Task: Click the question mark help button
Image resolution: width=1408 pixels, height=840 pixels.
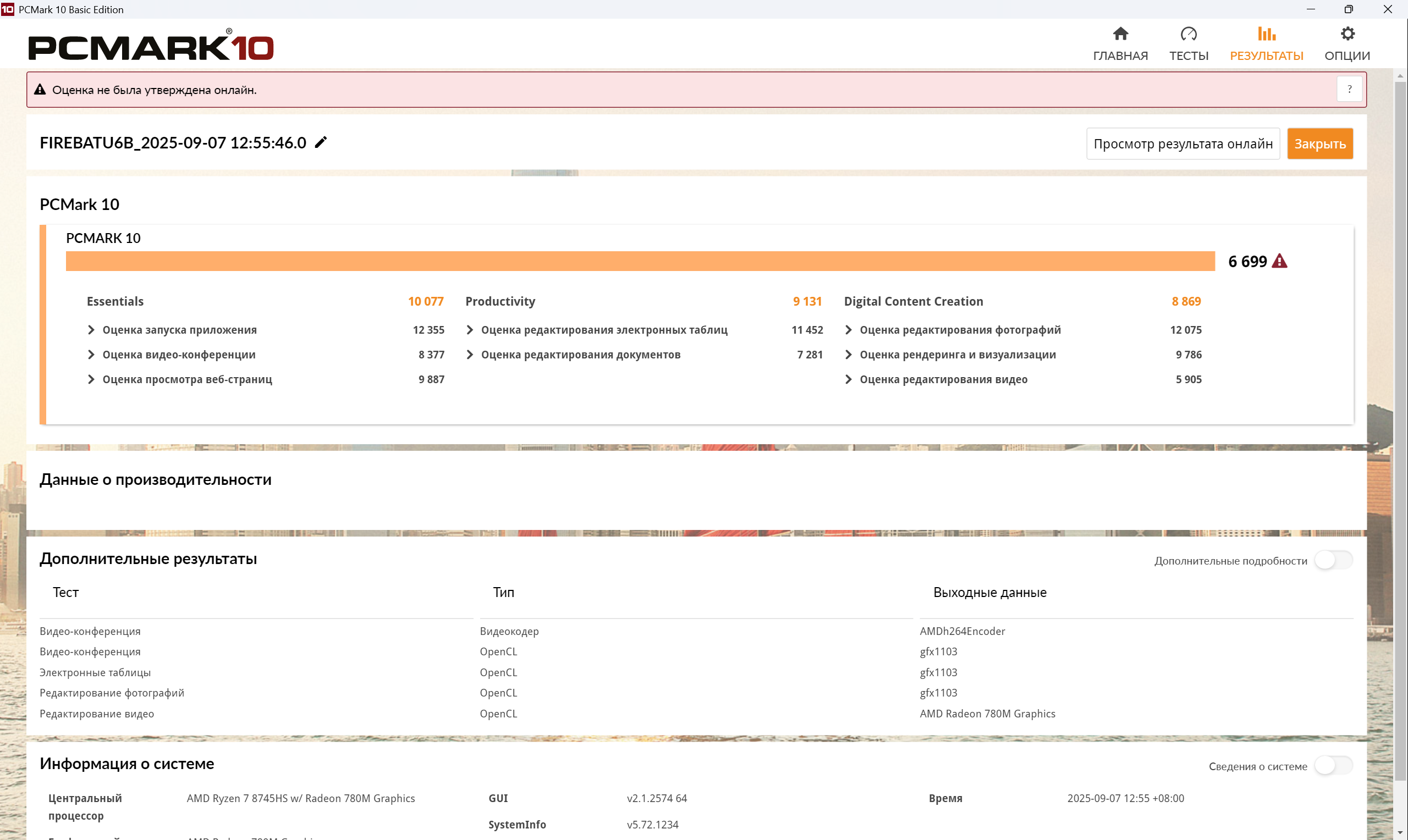Action: [1349, 90]
